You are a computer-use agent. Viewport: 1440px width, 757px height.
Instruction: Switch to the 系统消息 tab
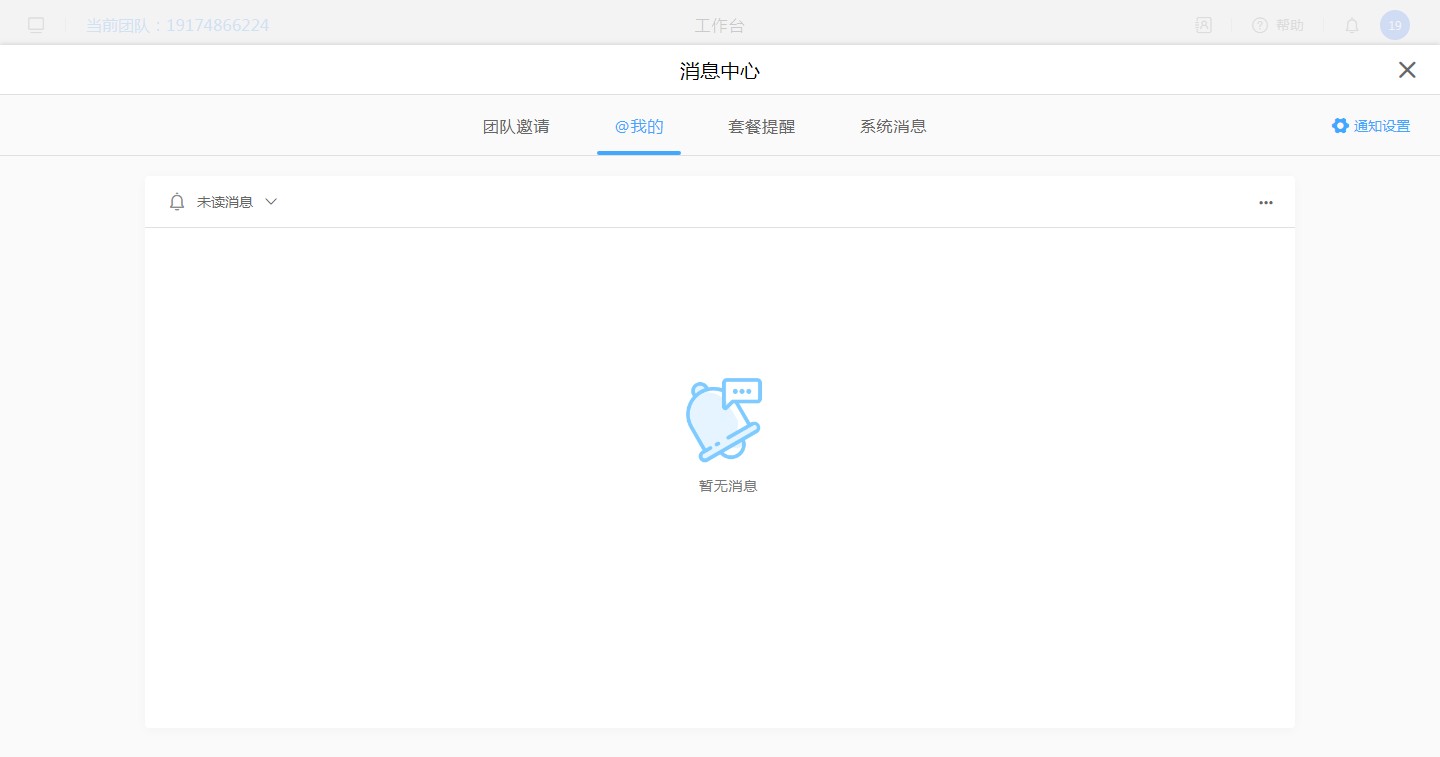coord(893,127)
